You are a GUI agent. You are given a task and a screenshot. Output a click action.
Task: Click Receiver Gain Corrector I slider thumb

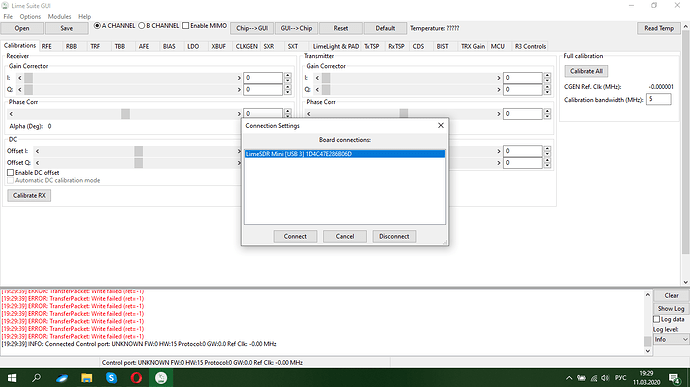tap(29, 78)
